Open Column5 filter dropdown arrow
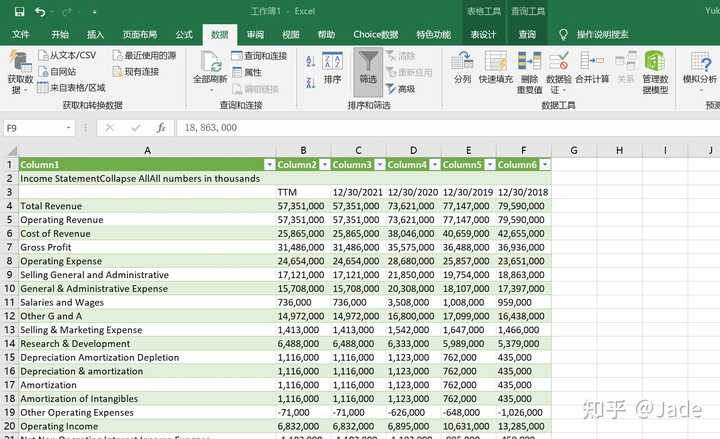The image size is (720, 439). point(490,164)
